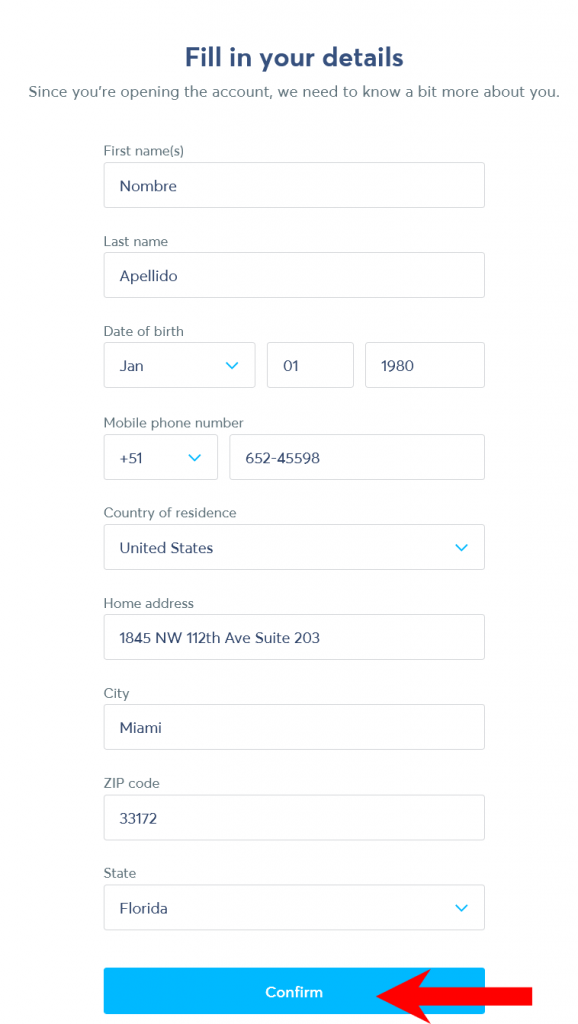
Task: Click the Confirm button
Action: click(x=294, y=991)
